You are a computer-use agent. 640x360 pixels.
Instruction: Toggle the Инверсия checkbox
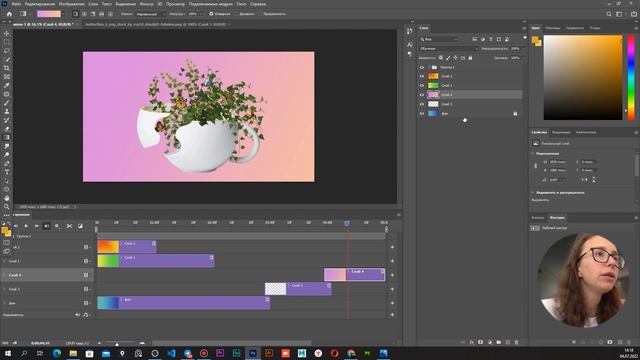pyautogui.click(x=211, y=14)
